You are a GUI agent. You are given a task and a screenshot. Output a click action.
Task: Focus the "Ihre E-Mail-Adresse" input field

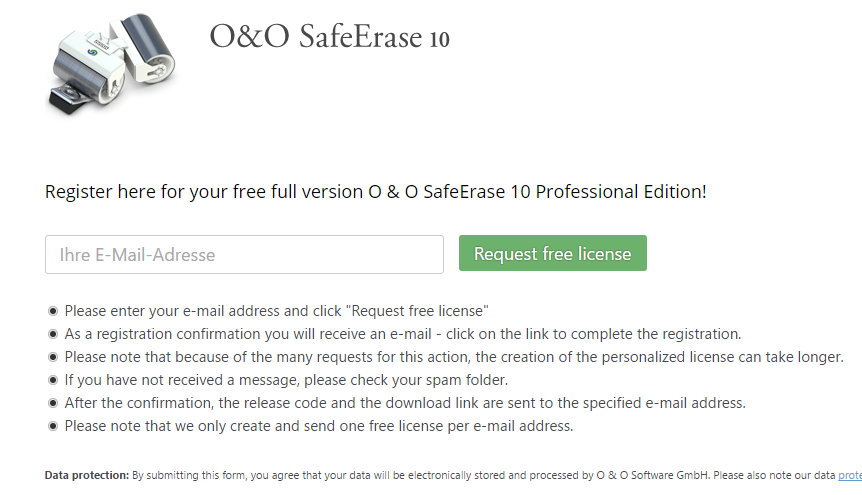click(x=244, y=255)
